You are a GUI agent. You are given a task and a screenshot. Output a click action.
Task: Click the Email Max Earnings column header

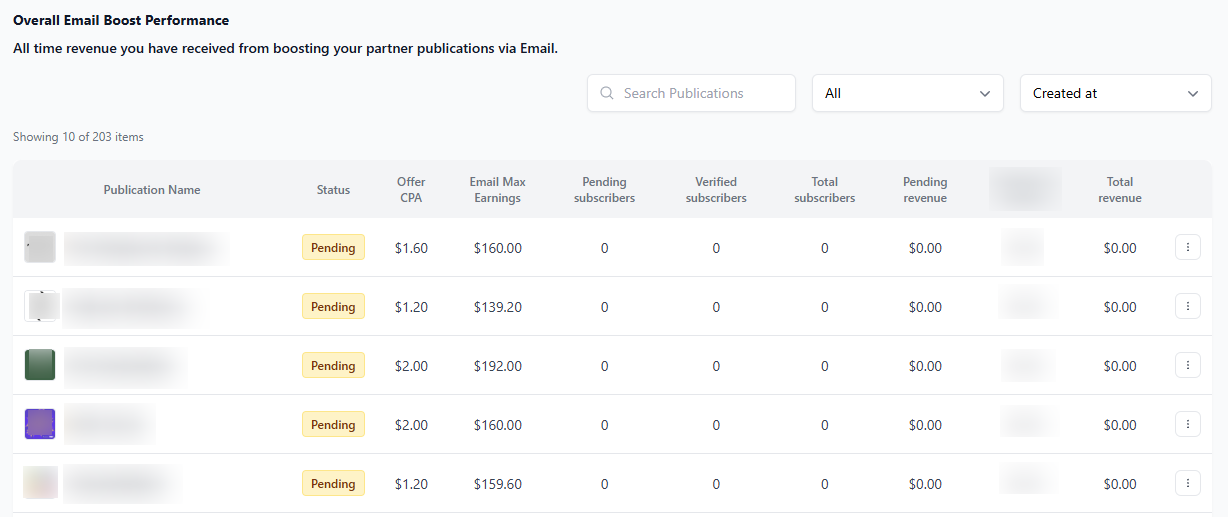[497, 190]
